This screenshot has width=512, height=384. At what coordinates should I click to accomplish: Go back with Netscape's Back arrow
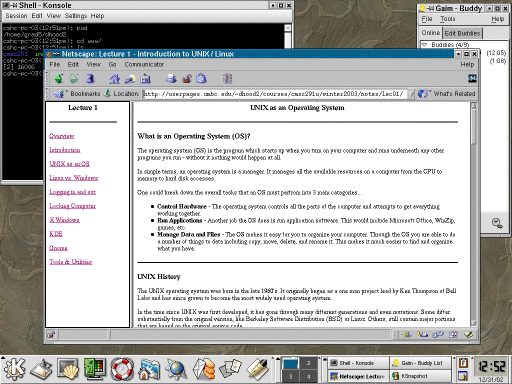(x=59, y=79)
